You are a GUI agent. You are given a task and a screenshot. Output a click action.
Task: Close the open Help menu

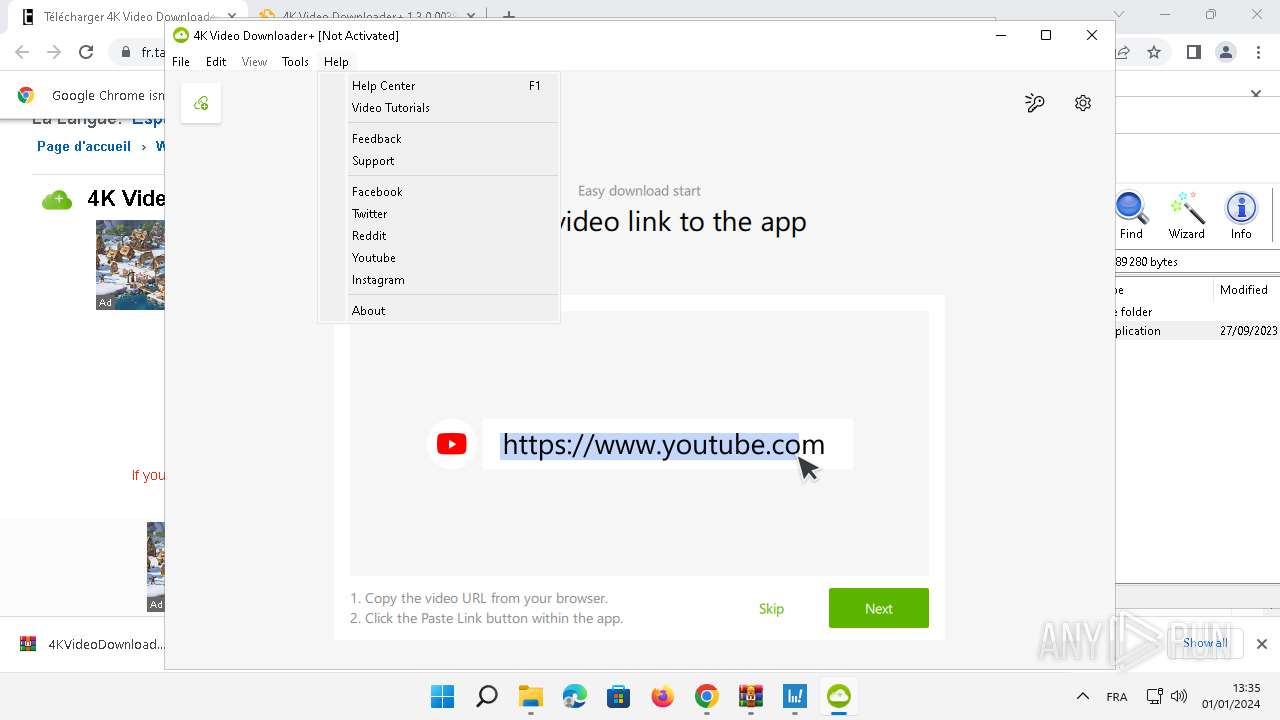[x=336, y=62]
